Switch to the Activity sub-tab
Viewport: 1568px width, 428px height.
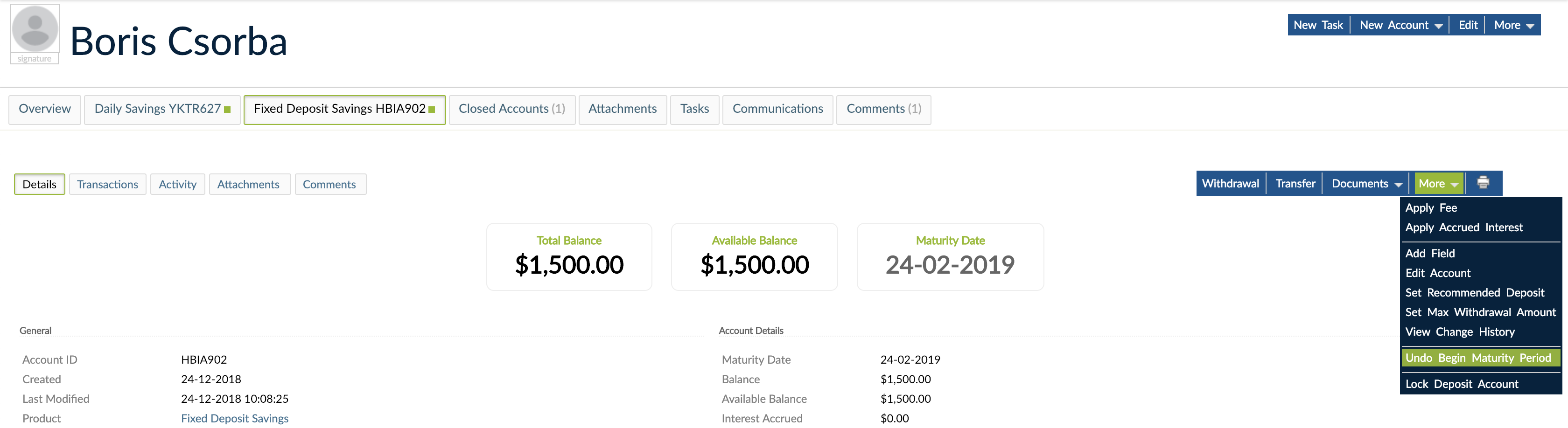point(177,184)
